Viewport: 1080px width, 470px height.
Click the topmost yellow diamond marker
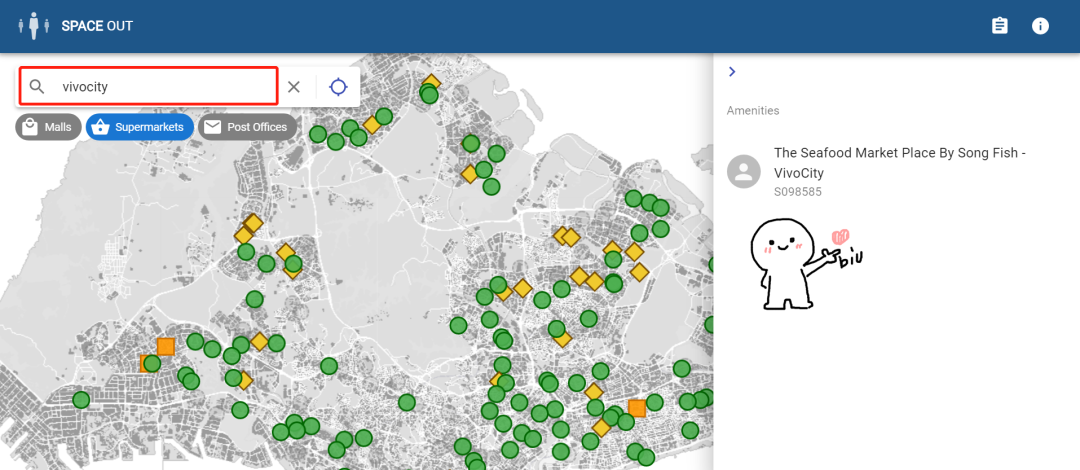(x=431, y=82)
